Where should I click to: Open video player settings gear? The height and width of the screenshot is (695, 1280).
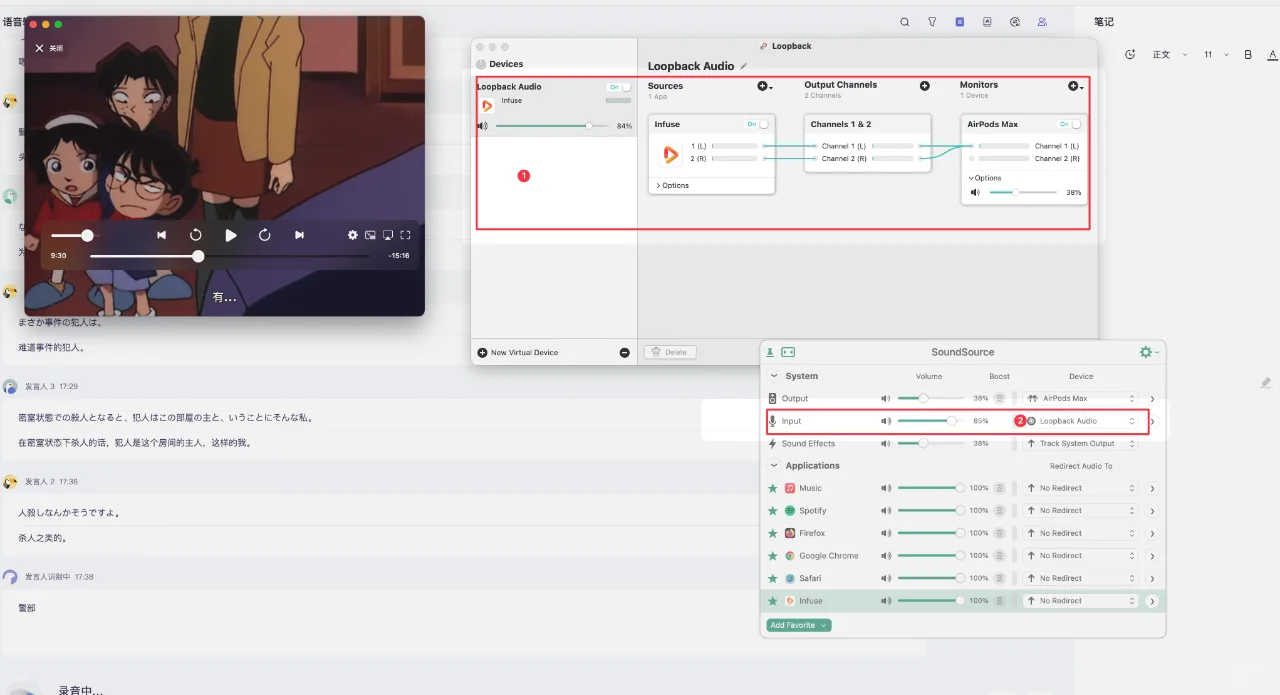point(352,235)
